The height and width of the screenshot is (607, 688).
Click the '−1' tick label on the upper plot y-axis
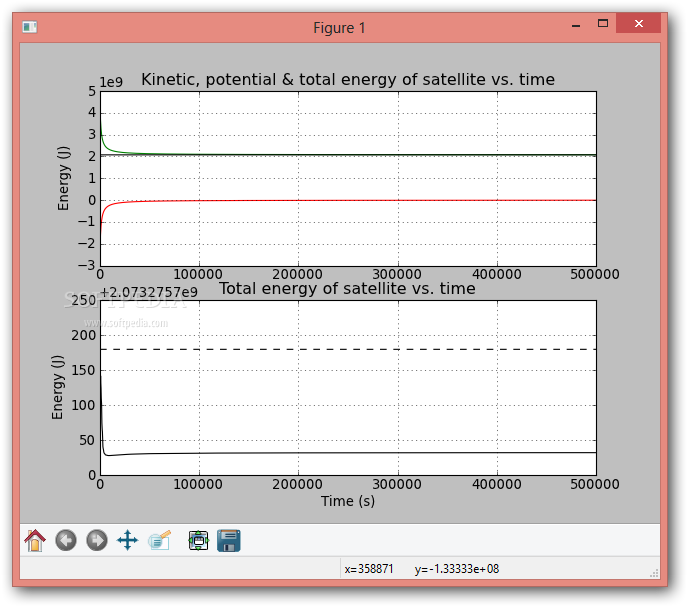pos(86,222)
